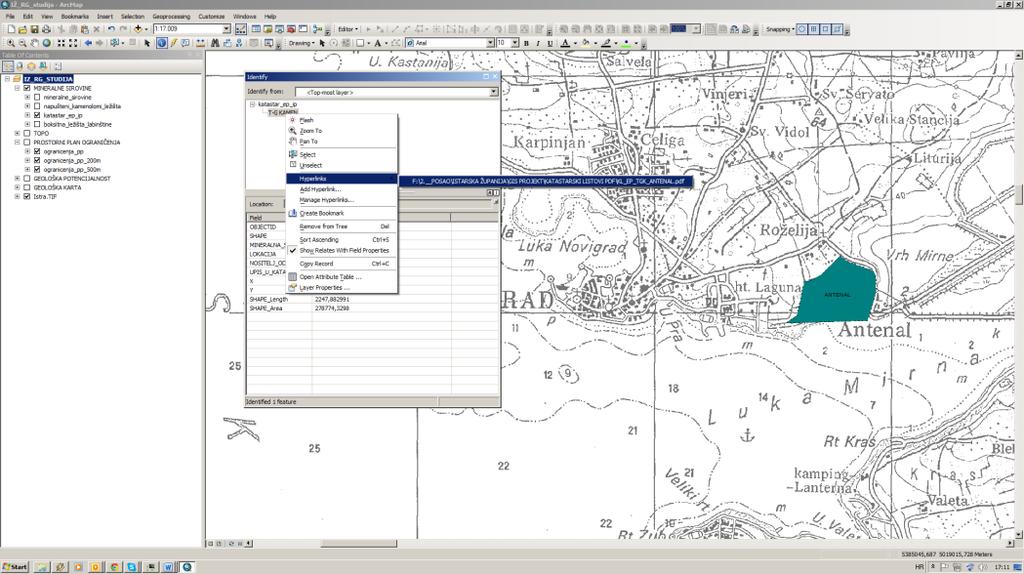1024x574 pixels.
Task: Open the Identify from layer dropdown
Action: (494, 92)
